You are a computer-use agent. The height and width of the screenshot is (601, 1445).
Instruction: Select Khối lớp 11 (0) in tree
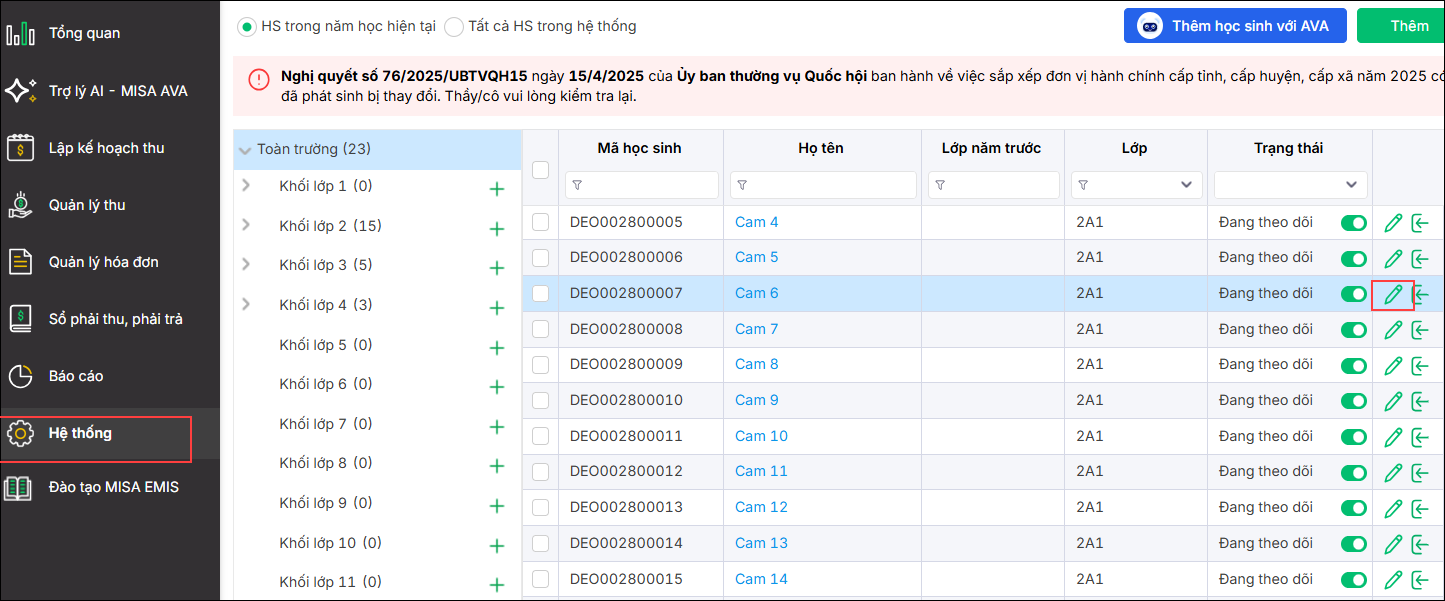(330, 582)
